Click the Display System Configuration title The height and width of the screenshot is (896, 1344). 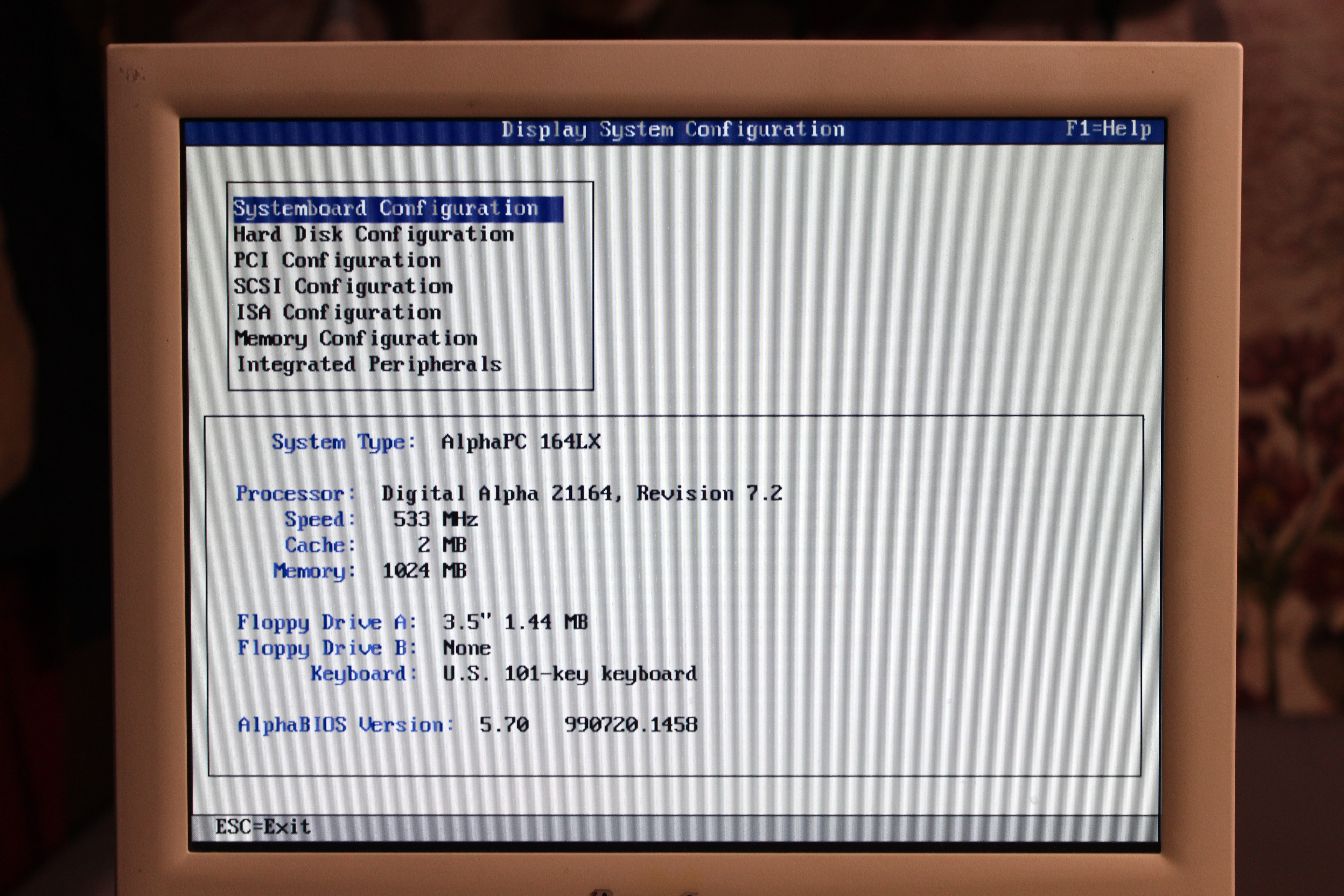coord(673,130)
